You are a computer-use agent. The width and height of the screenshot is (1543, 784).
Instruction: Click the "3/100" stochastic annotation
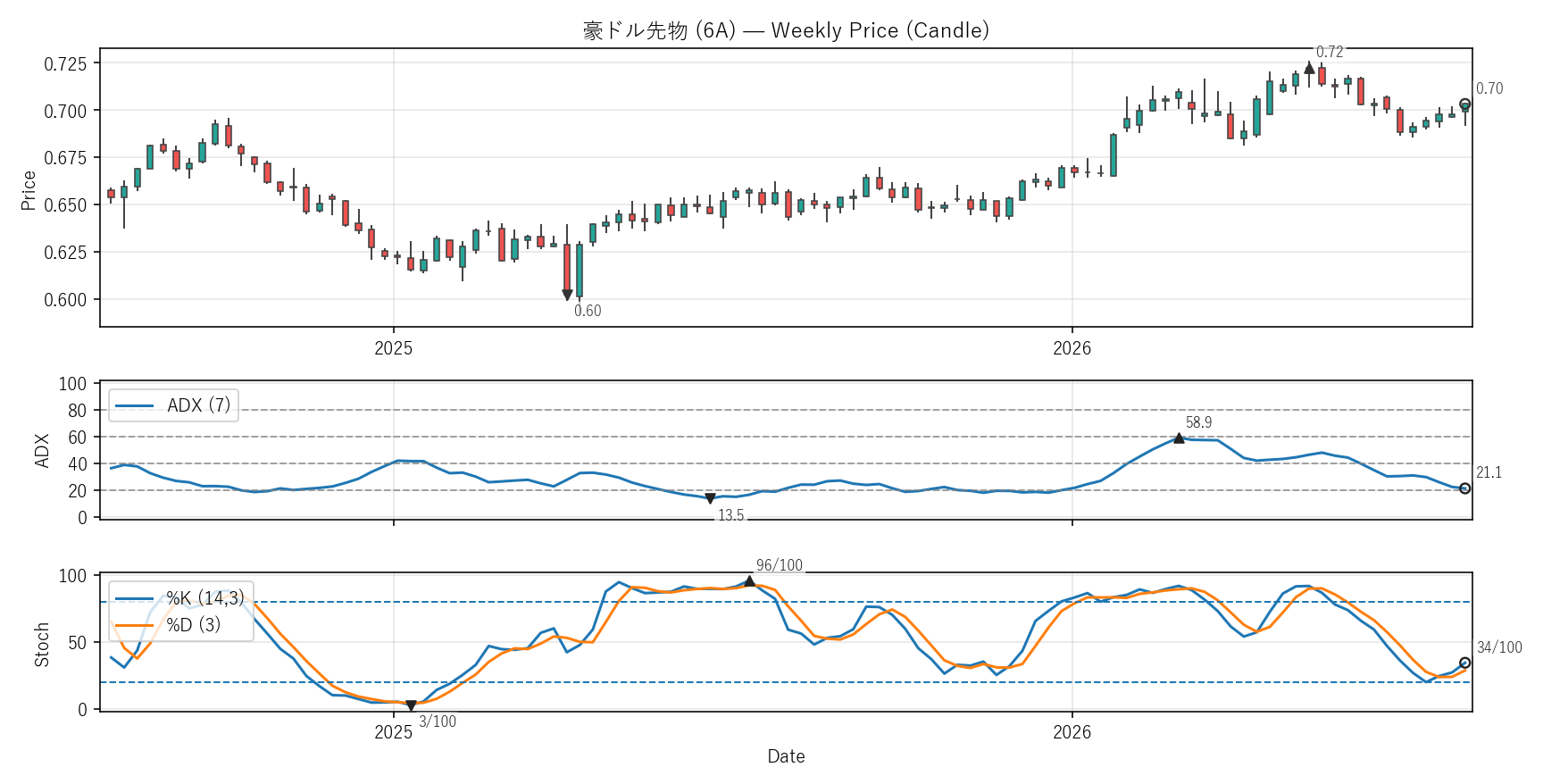438,721
